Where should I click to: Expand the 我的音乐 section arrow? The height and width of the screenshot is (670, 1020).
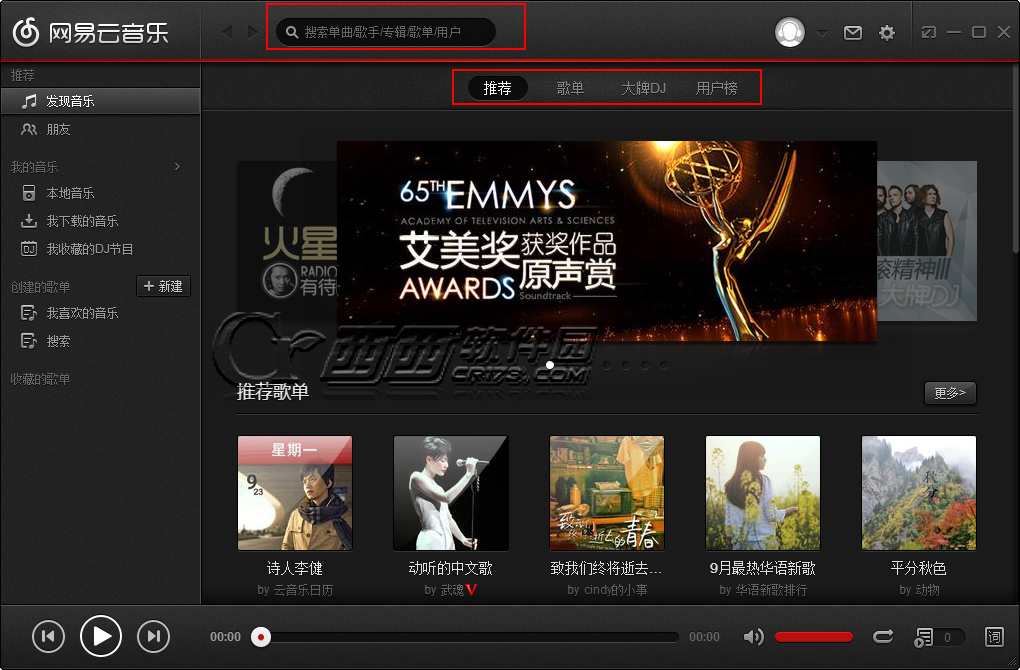[177, 167]
